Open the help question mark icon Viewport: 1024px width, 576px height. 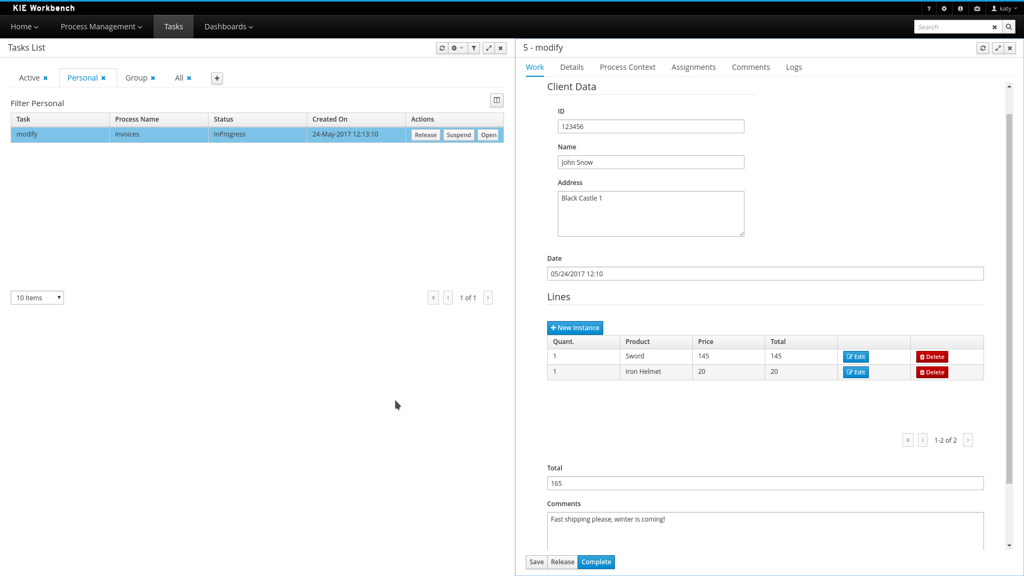pos(929,8)
